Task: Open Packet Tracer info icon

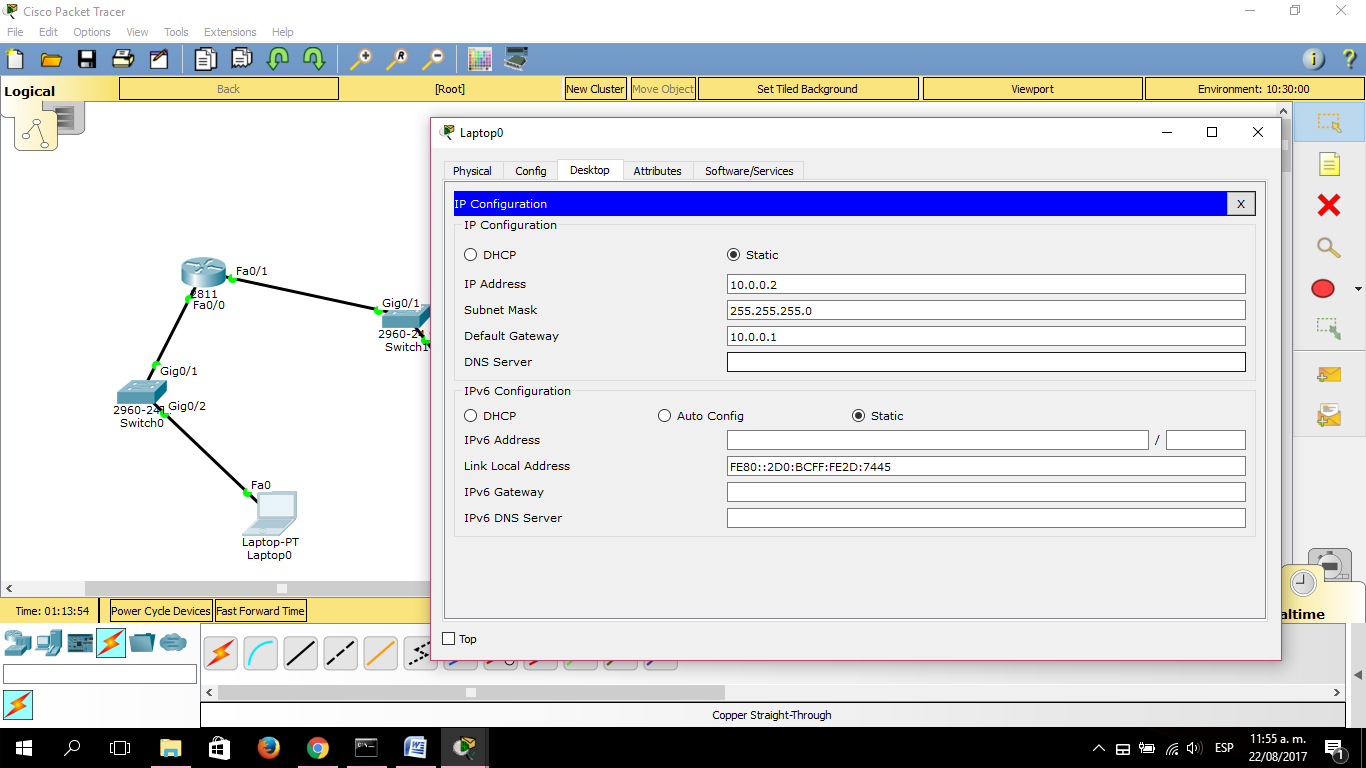Action: click(1313, 59)
